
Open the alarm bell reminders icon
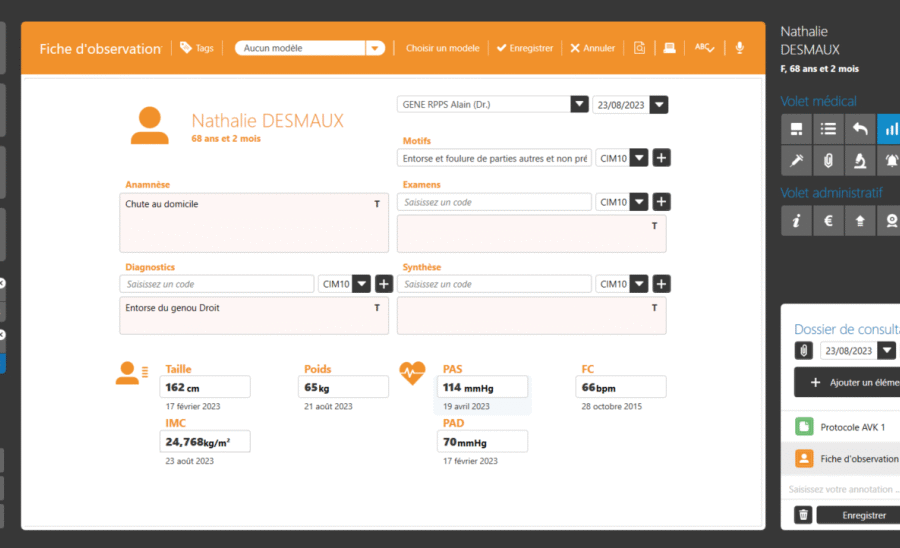click(x=889, y=161)
